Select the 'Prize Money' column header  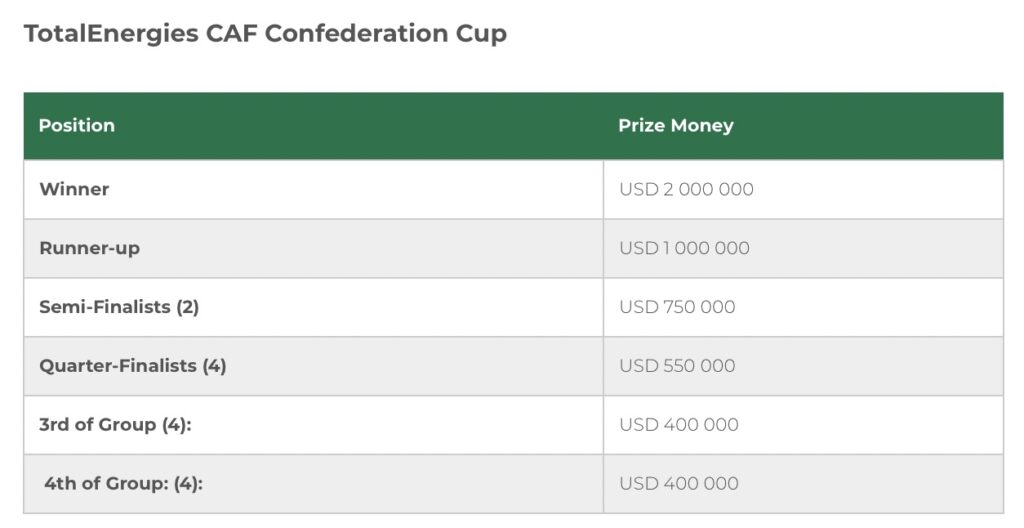pyautogui.click(x=675, y=126)
